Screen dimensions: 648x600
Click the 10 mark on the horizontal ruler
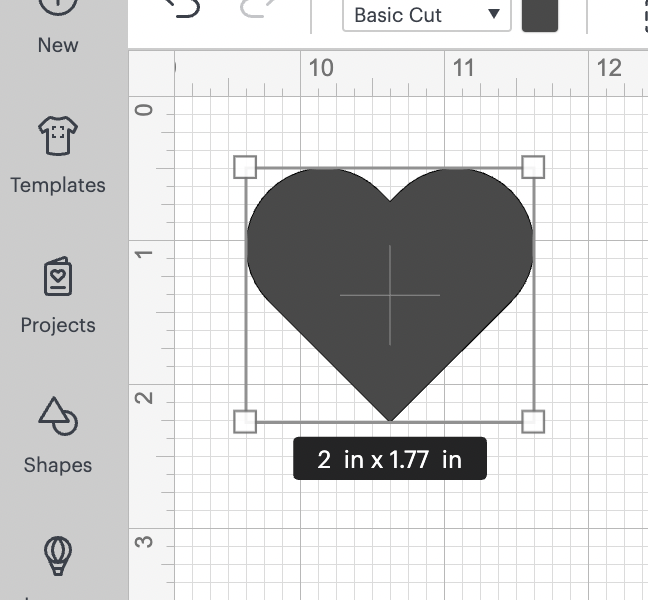click(x=320, y=68)
